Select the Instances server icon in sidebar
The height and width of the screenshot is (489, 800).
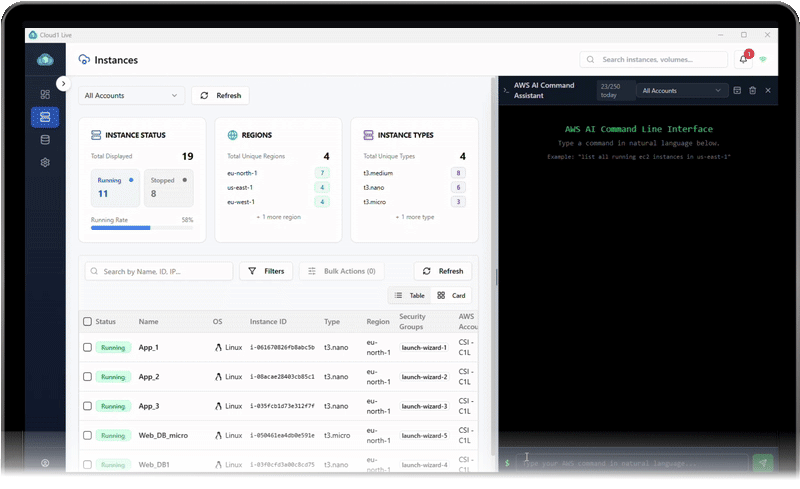click(x=45, y=117)
